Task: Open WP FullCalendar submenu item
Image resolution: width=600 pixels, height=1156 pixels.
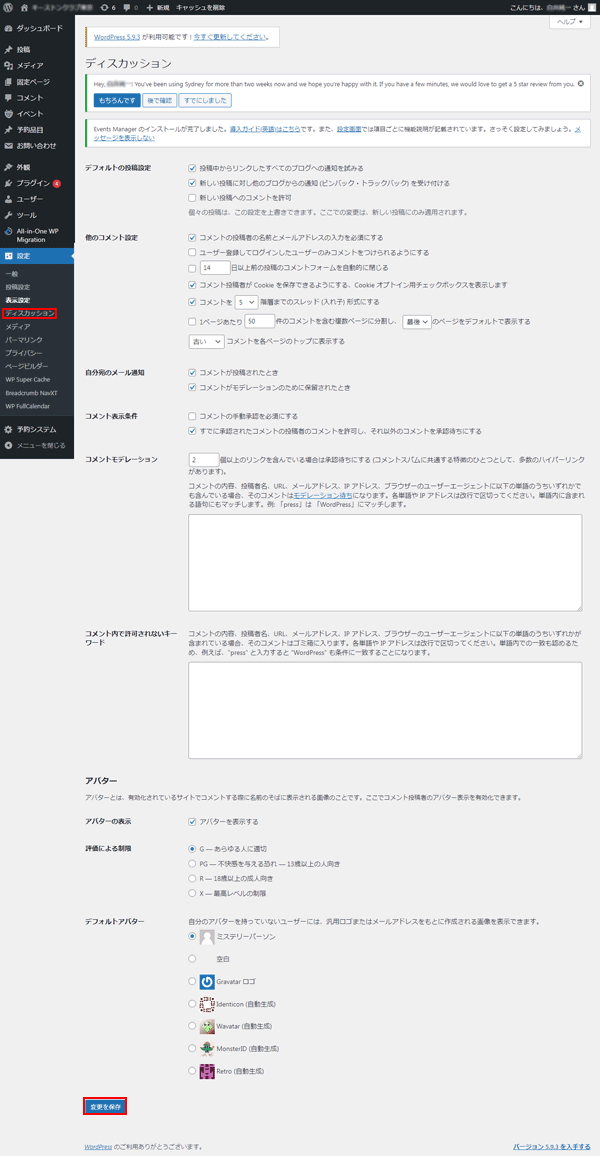Action: tap(27, 405)
